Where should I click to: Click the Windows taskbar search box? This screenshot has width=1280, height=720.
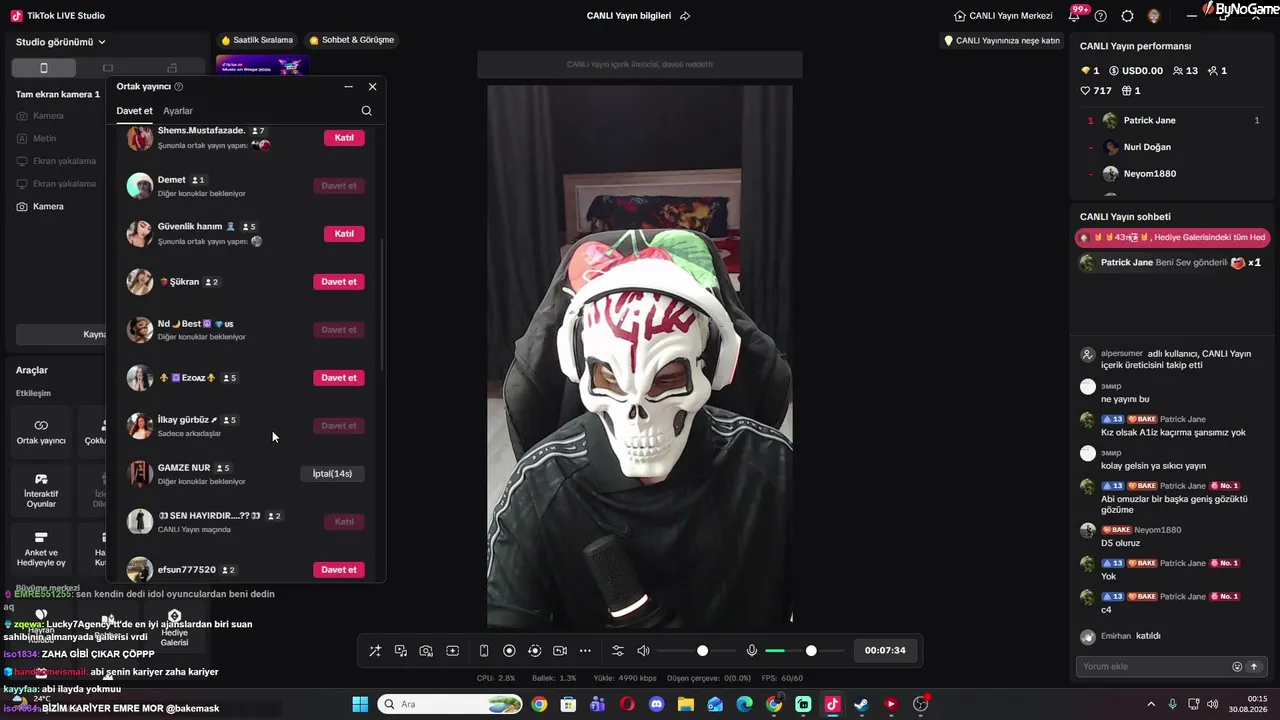pyautogui.click(x=450, y=704)
